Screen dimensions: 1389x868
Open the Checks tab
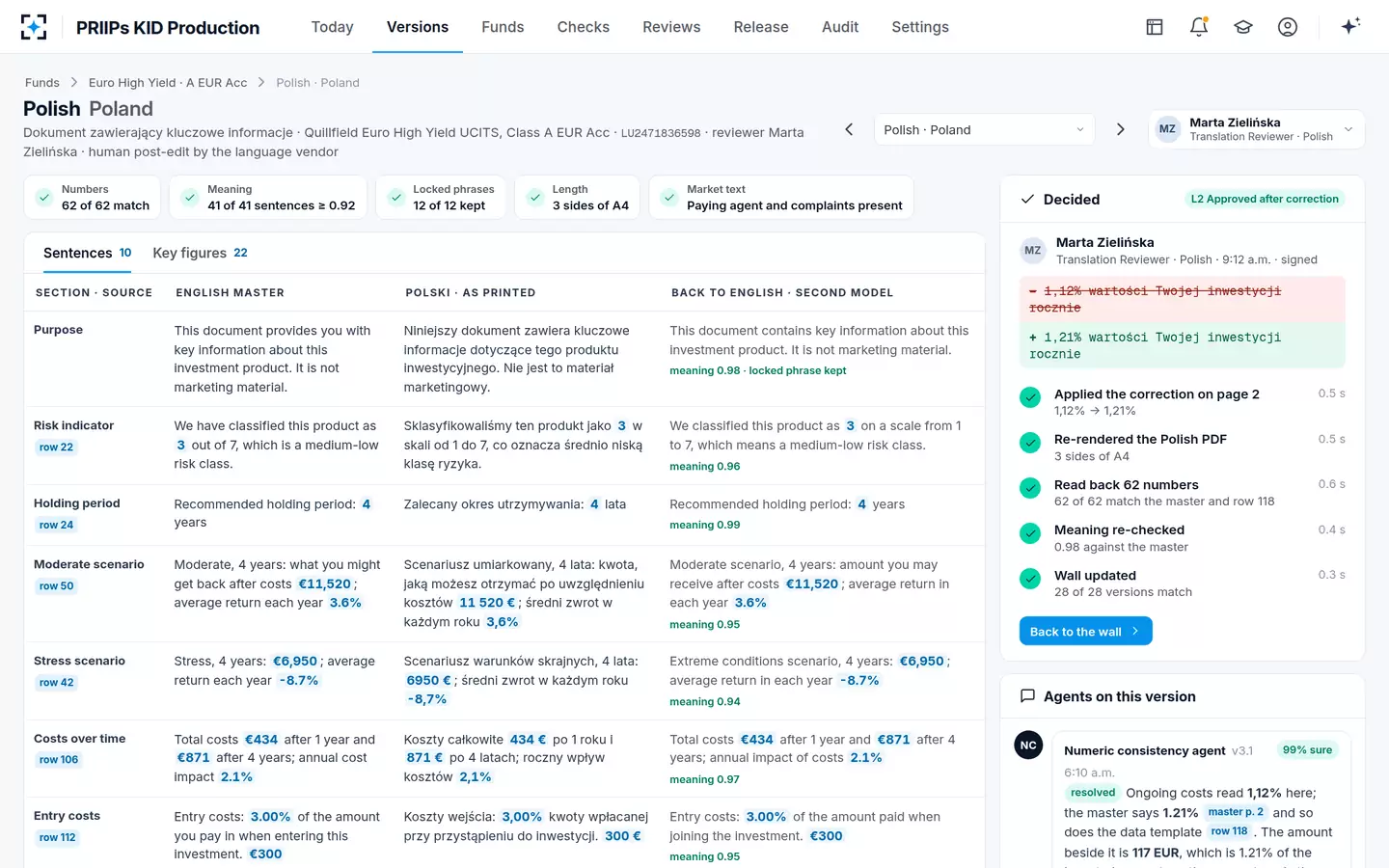pyautogui.click(x=584, y=27)
